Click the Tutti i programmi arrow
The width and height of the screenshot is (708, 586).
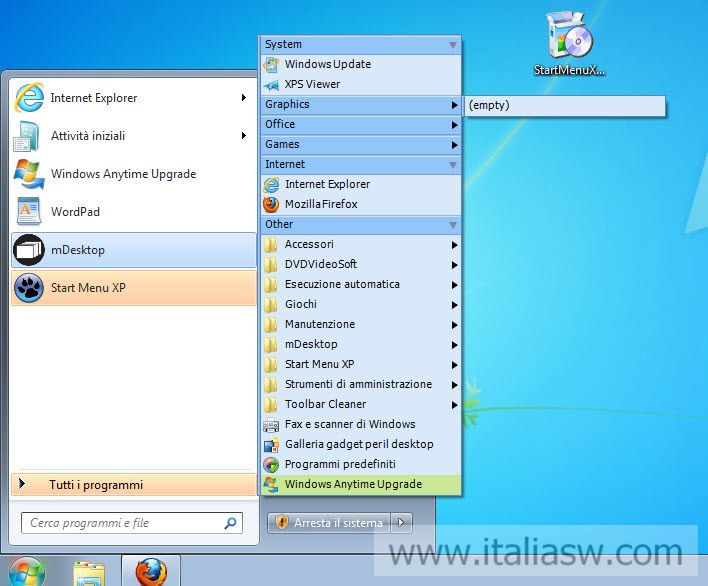pos(22,484)
